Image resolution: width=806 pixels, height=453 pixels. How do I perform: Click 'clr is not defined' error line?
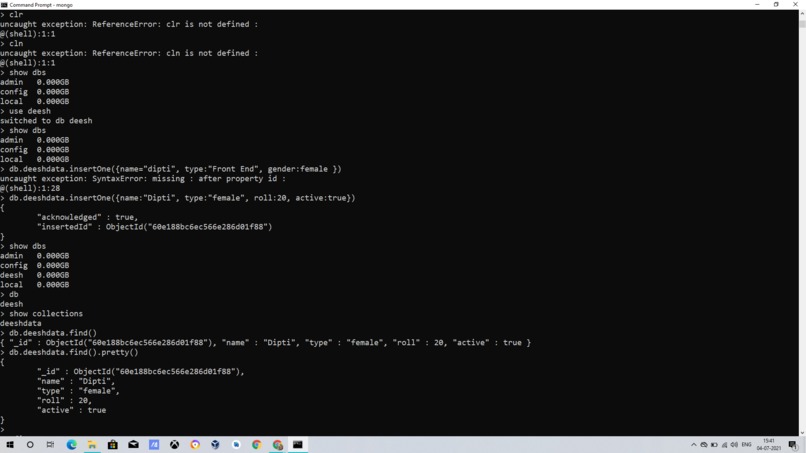(129, 24)
